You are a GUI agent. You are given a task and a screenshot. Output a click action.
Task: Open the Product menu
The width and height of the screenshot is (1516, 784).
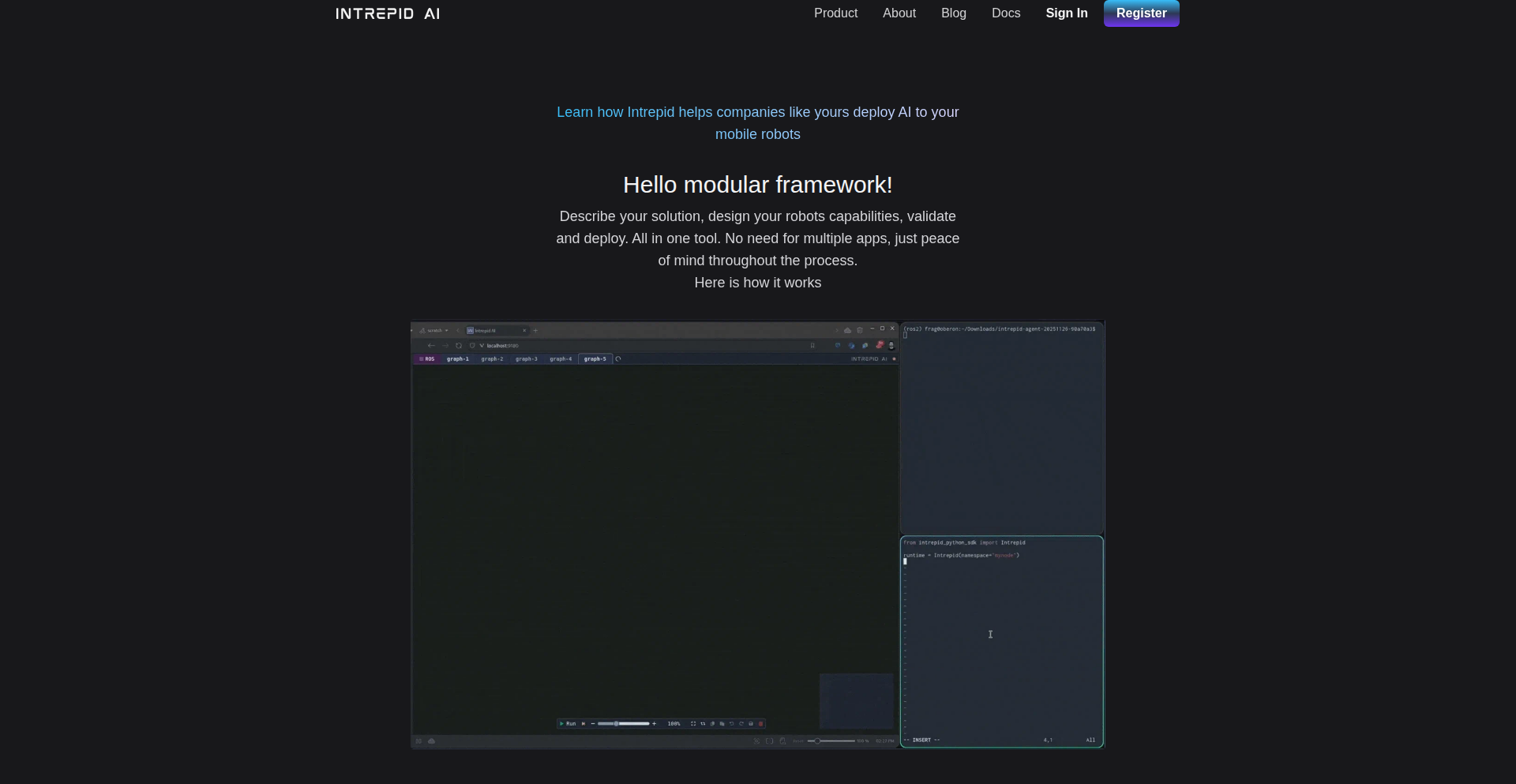(835, 13)
